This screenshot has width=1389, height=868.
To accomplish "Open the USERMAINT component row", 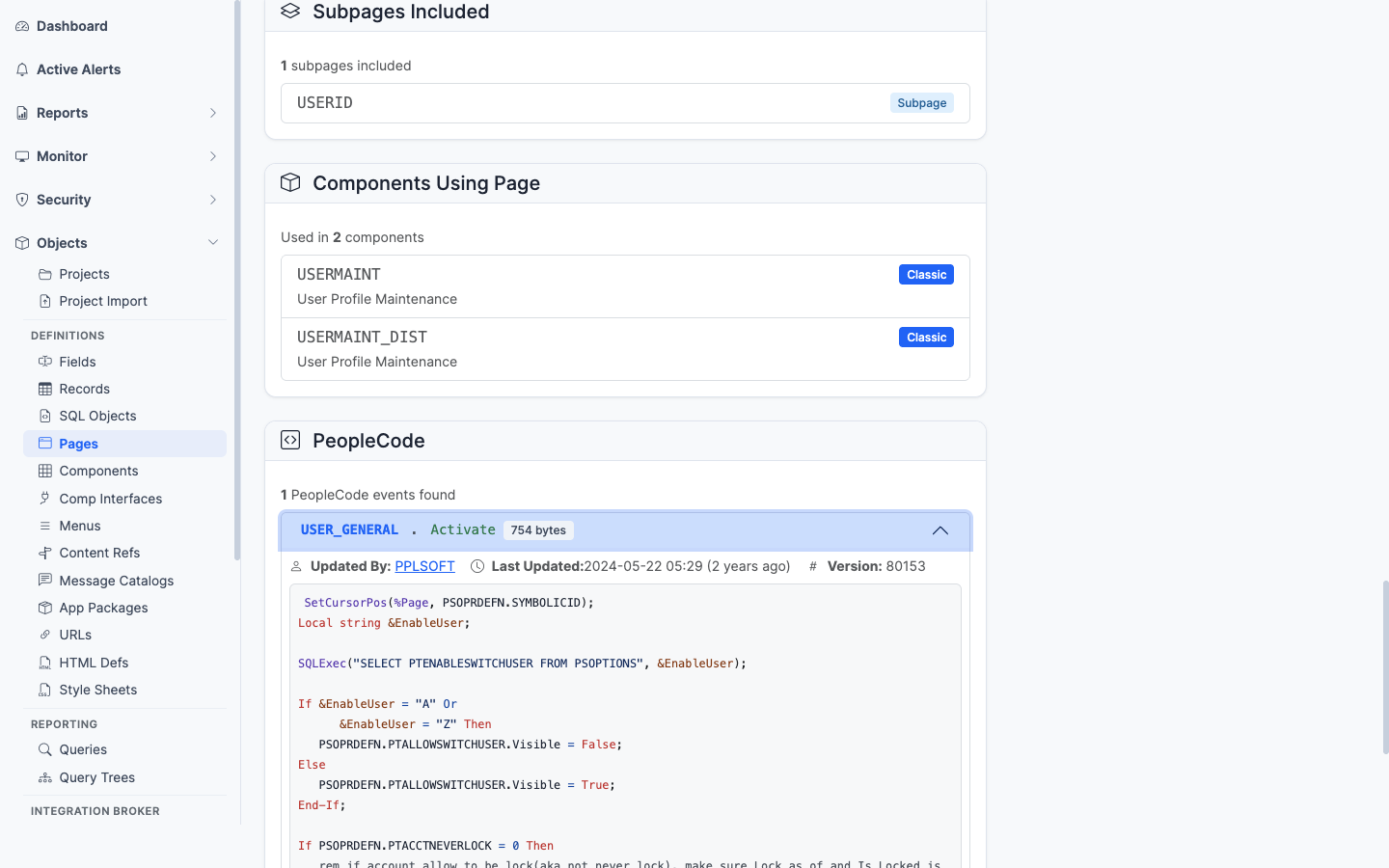I will tap(625, 286).
